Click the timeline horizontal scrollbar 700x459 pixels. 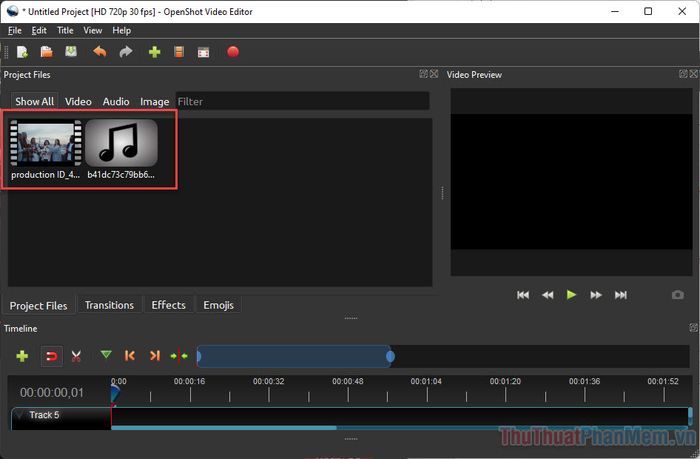click(224, 428)
